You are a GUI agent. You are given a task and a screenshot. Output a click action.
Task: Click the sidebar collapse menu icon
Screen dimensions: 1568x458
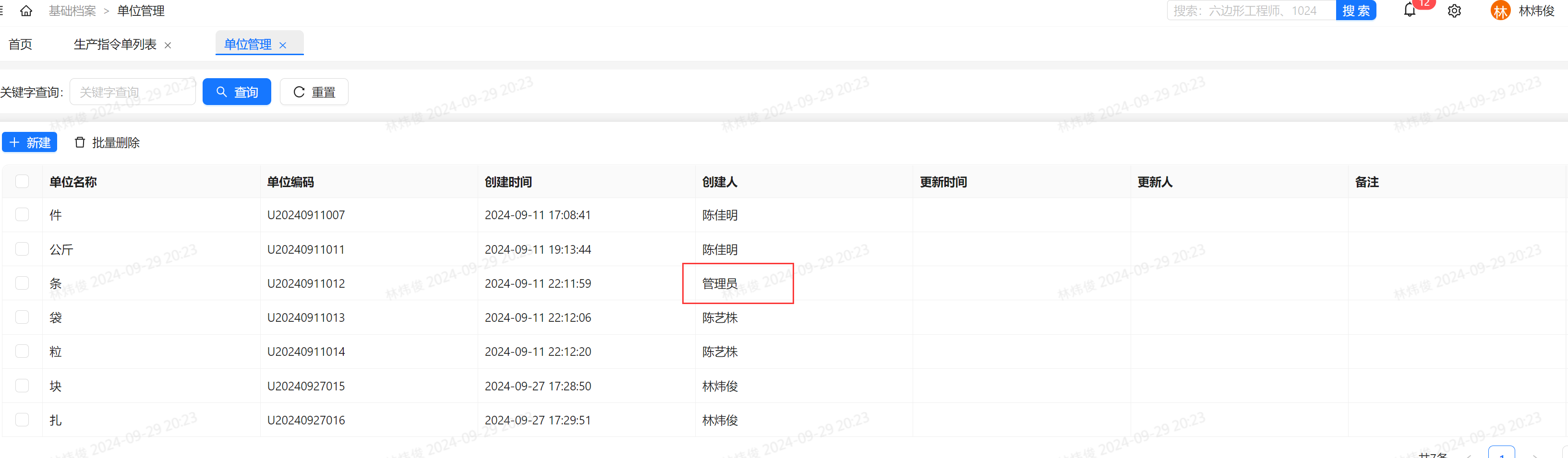2,11
